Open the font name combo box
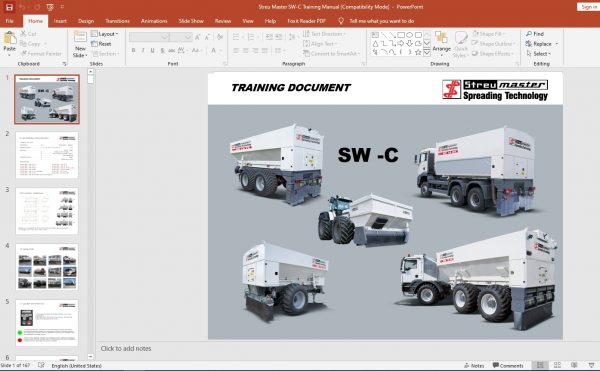The height and width of the screenshot is (371, 600). point(149,37)
